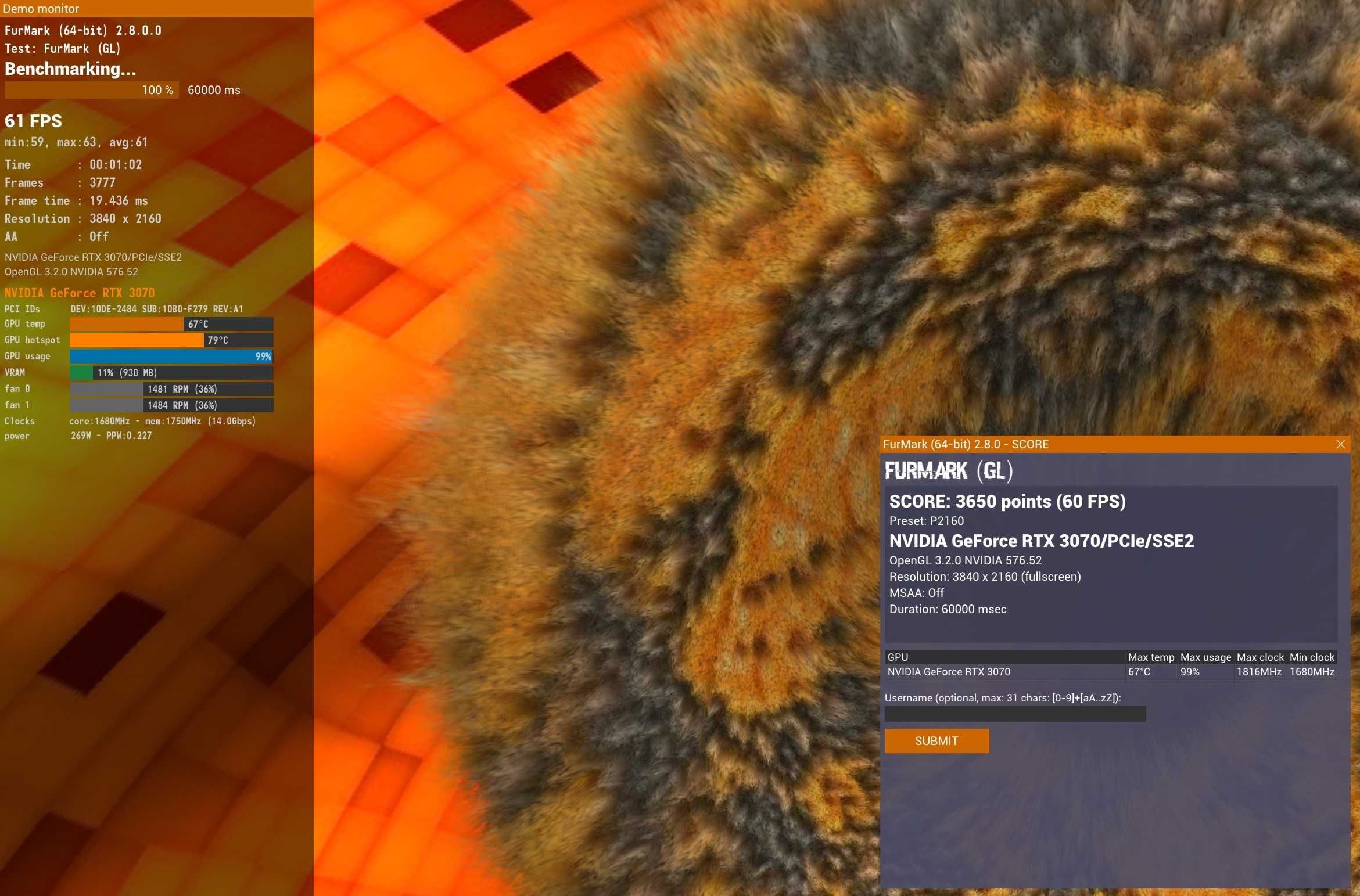Click the GPU hotspot bar showing 79°C
The width and height of the screenshot is (1360, 896).
tap(171, 340)
